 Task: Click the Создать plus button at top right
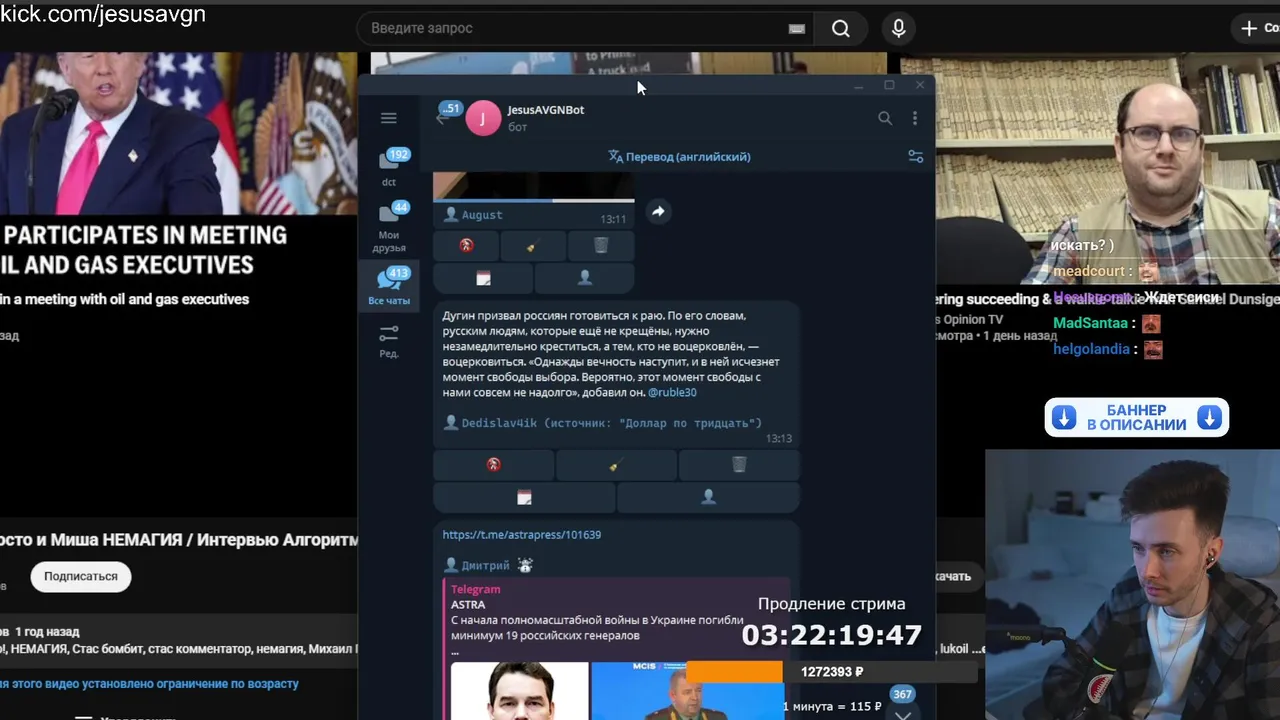(x=1258, y=28)
